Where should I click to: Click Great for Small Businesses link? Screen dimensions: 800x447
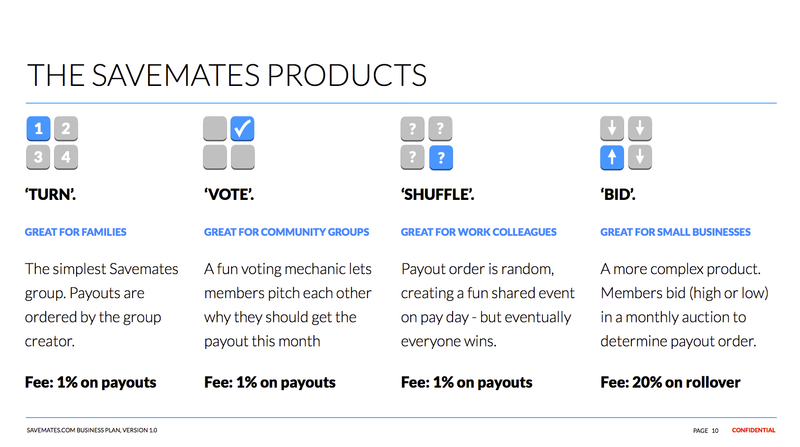[x=676, y=232]
